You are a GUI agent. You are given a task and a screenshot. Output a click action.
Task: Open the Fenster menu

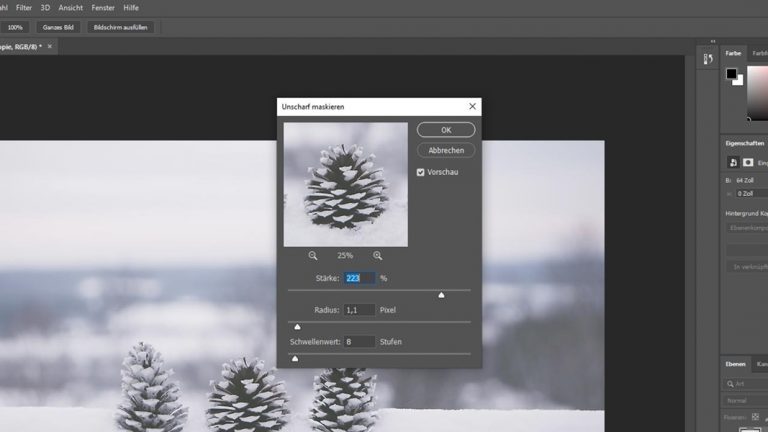(103, 7)
